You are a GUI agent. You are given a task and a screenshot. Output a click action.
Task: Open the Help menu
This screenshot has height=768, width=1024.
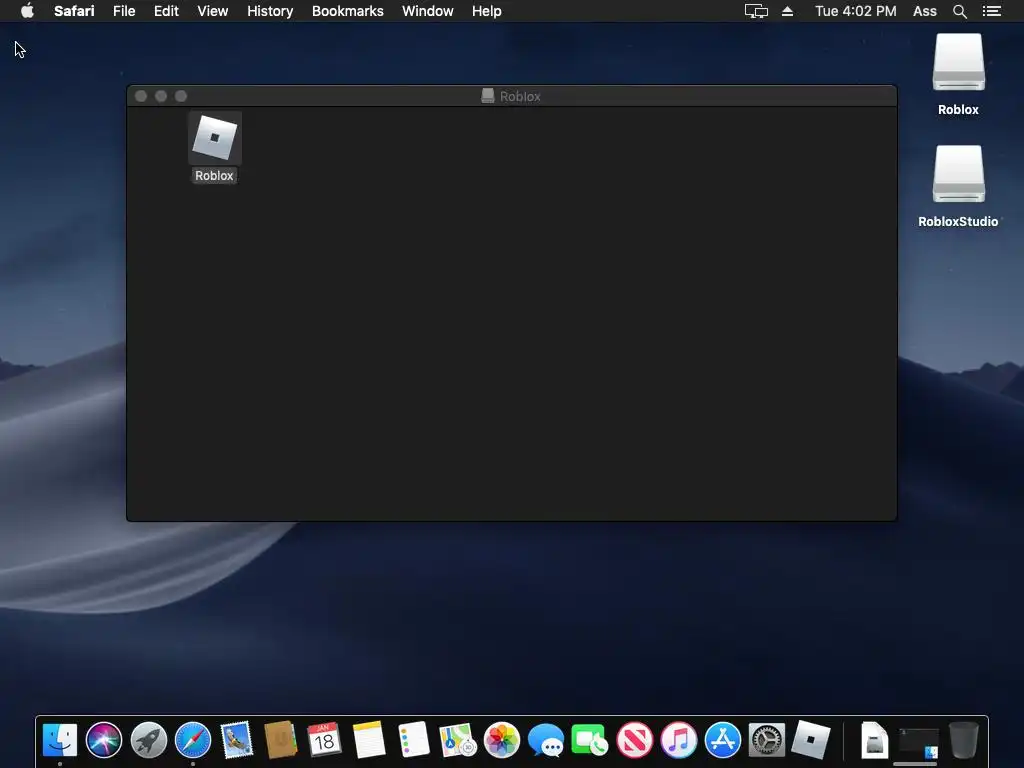coord(487,11)
